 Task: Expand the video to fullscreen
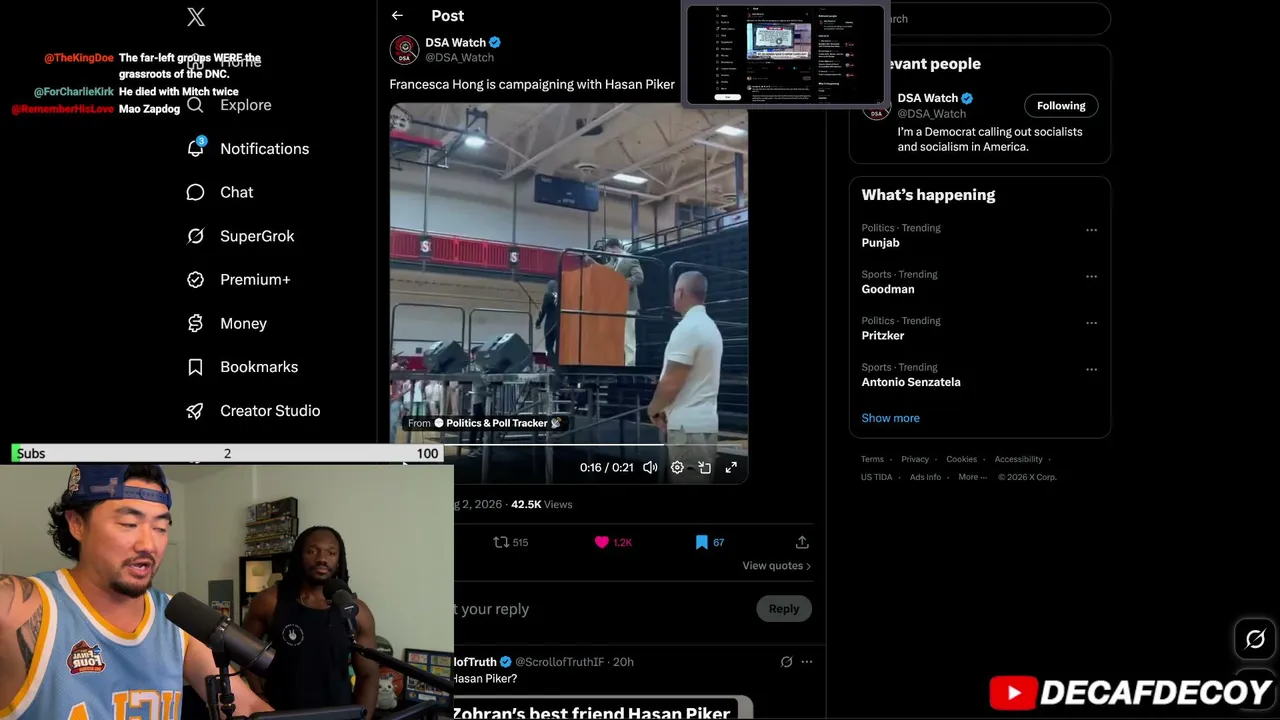point(731,467)
